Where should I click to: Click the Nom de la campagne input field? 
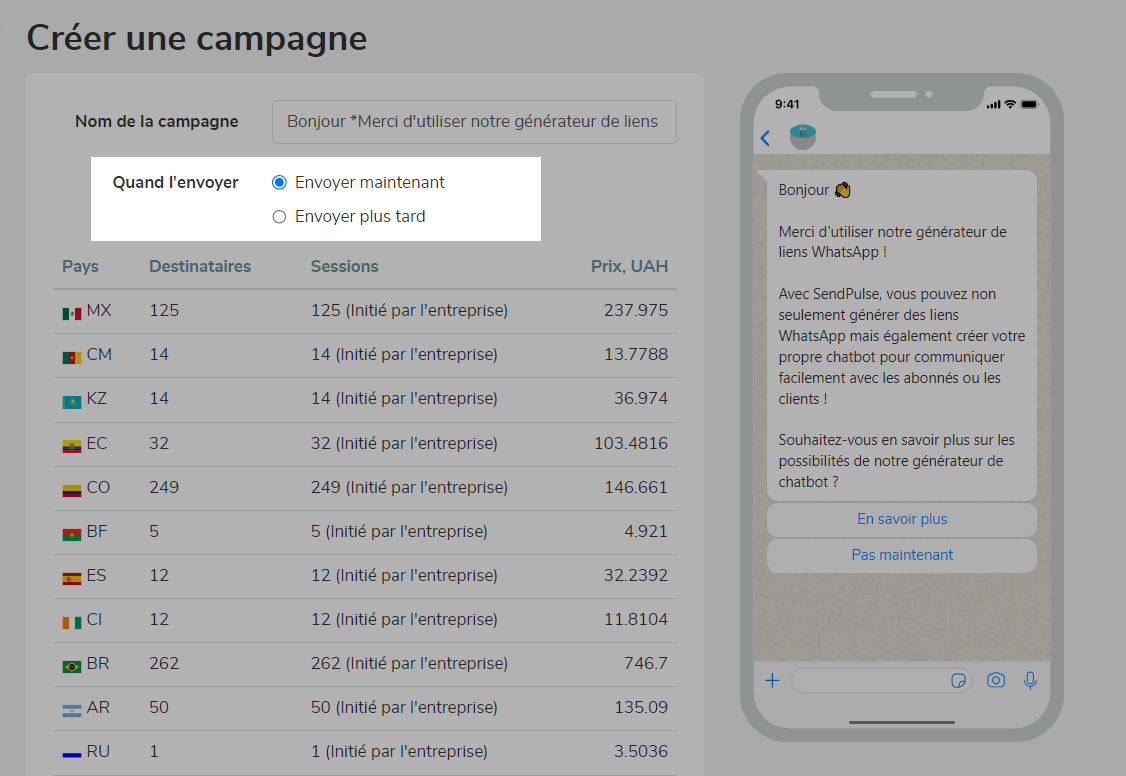pyautogui.click(x=474, y=121)
